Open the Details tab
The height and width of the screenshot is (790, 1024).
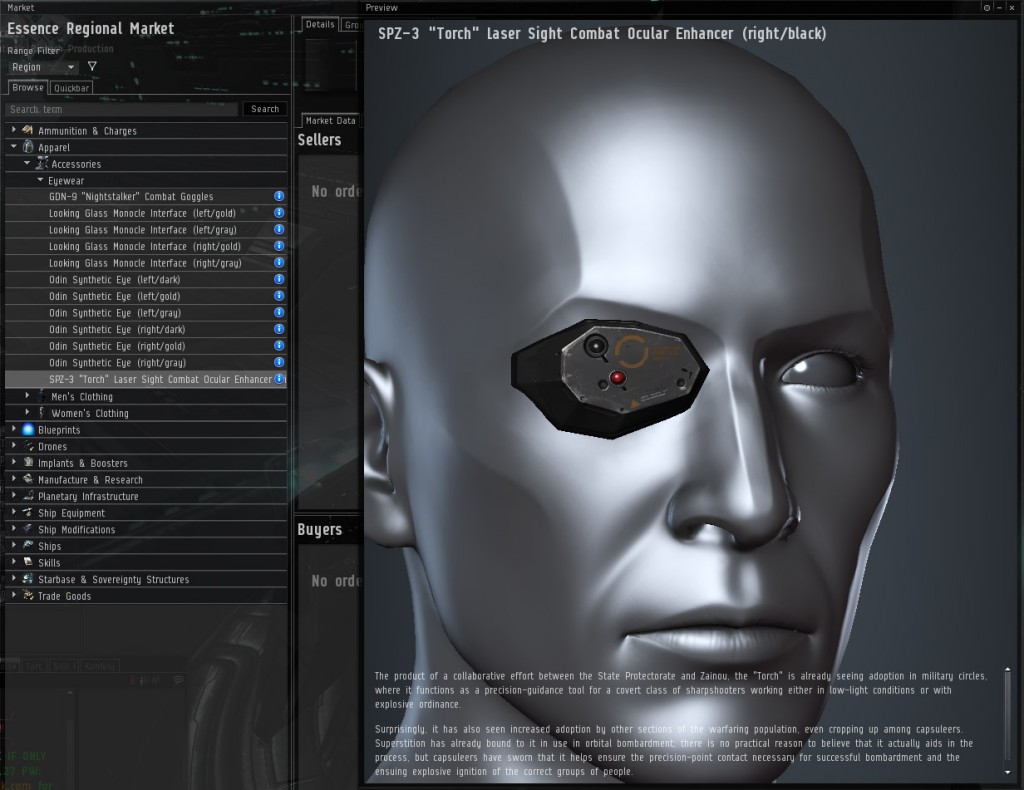(320, 25)
